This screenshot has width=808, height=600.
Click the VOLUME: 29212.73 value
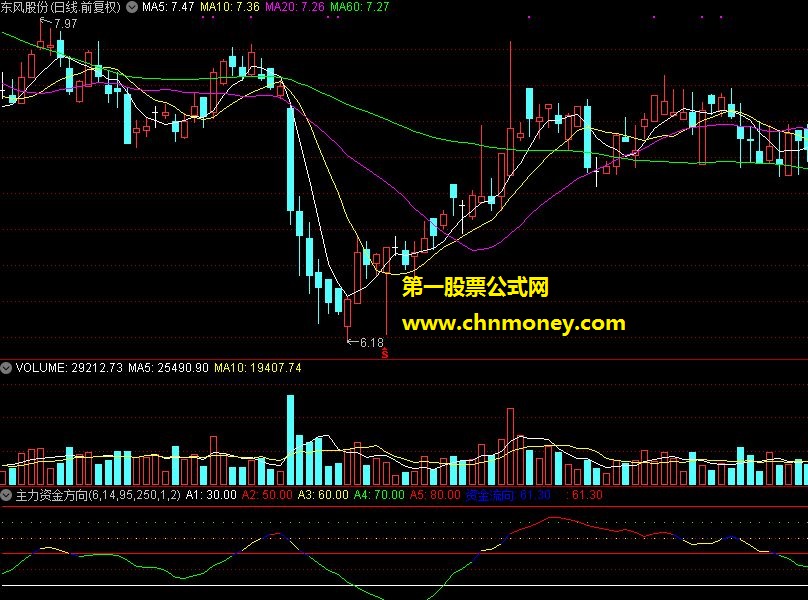(69, 368)
